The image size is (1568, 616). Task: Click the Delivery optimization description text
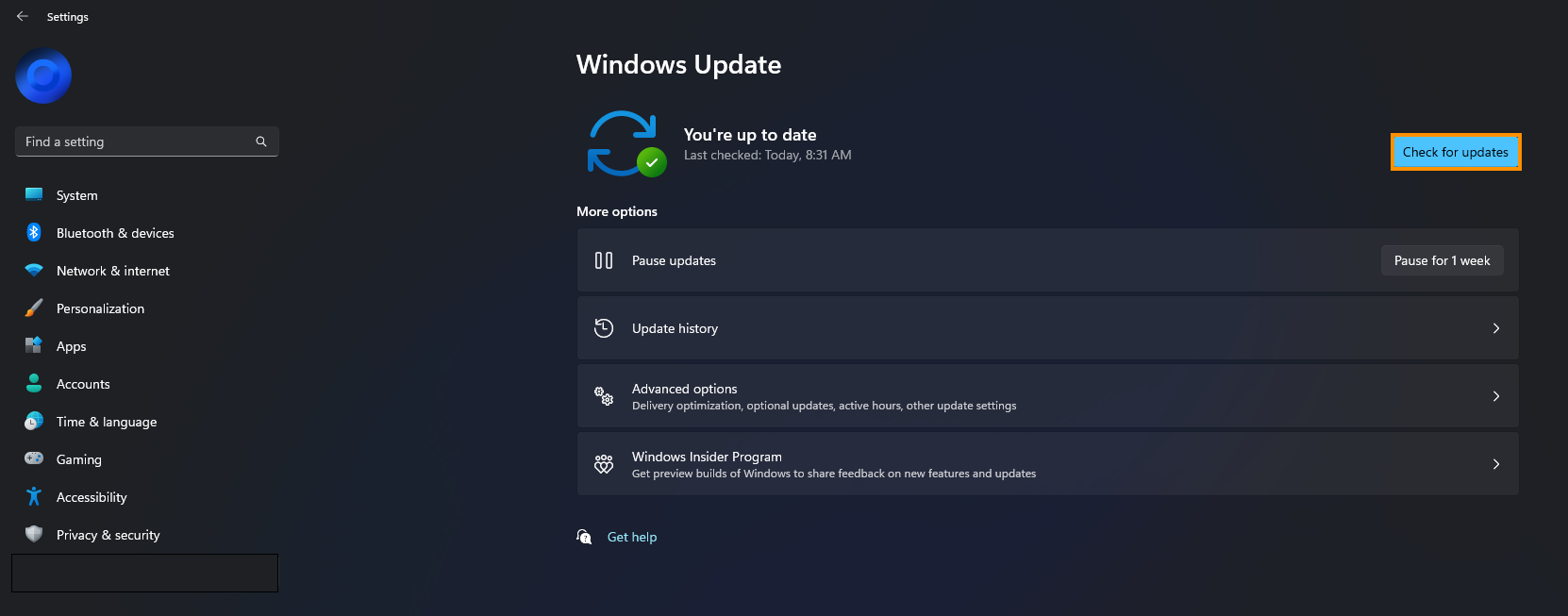click(x=825, y=406)
